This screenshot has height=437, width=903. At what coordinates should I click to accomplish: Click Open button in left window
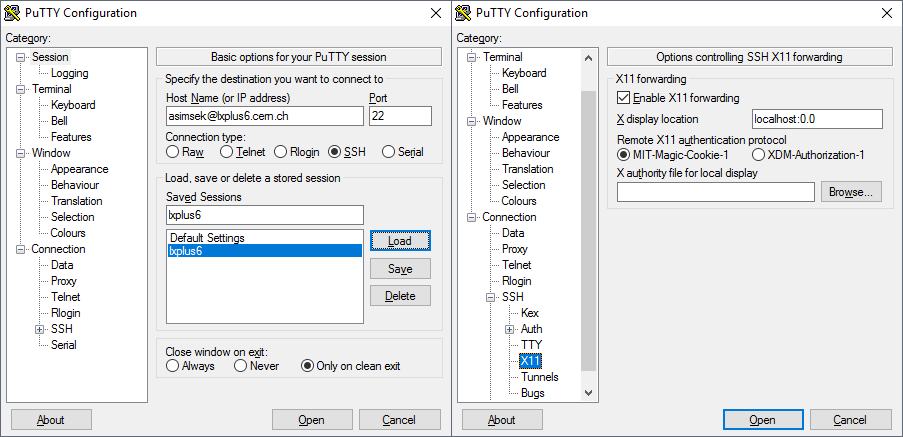coord(312,420)
